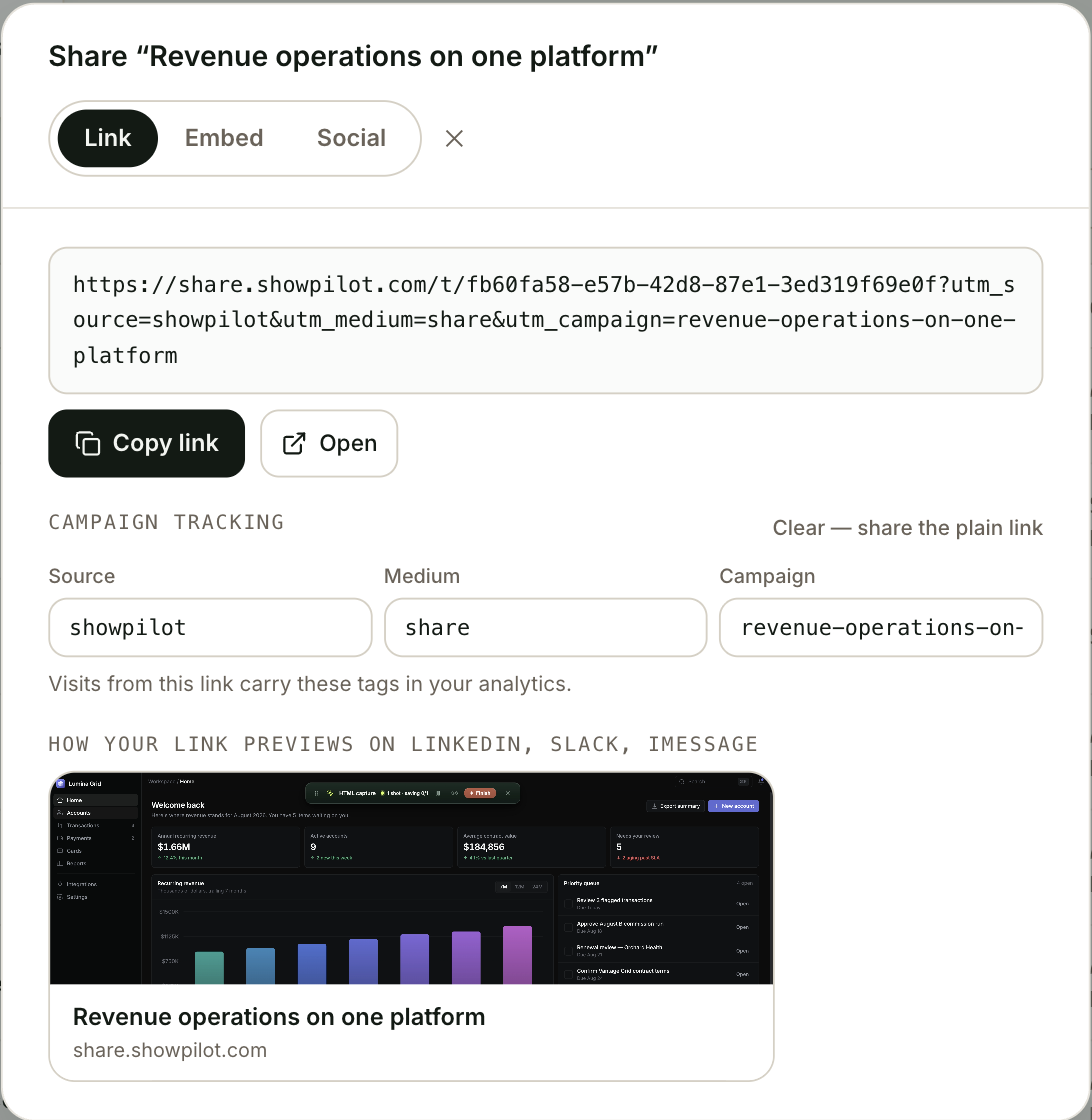Click the Copy link button
Image resolution: width=1092 pixels, height=1120 pixels.
tap(146, 443)
